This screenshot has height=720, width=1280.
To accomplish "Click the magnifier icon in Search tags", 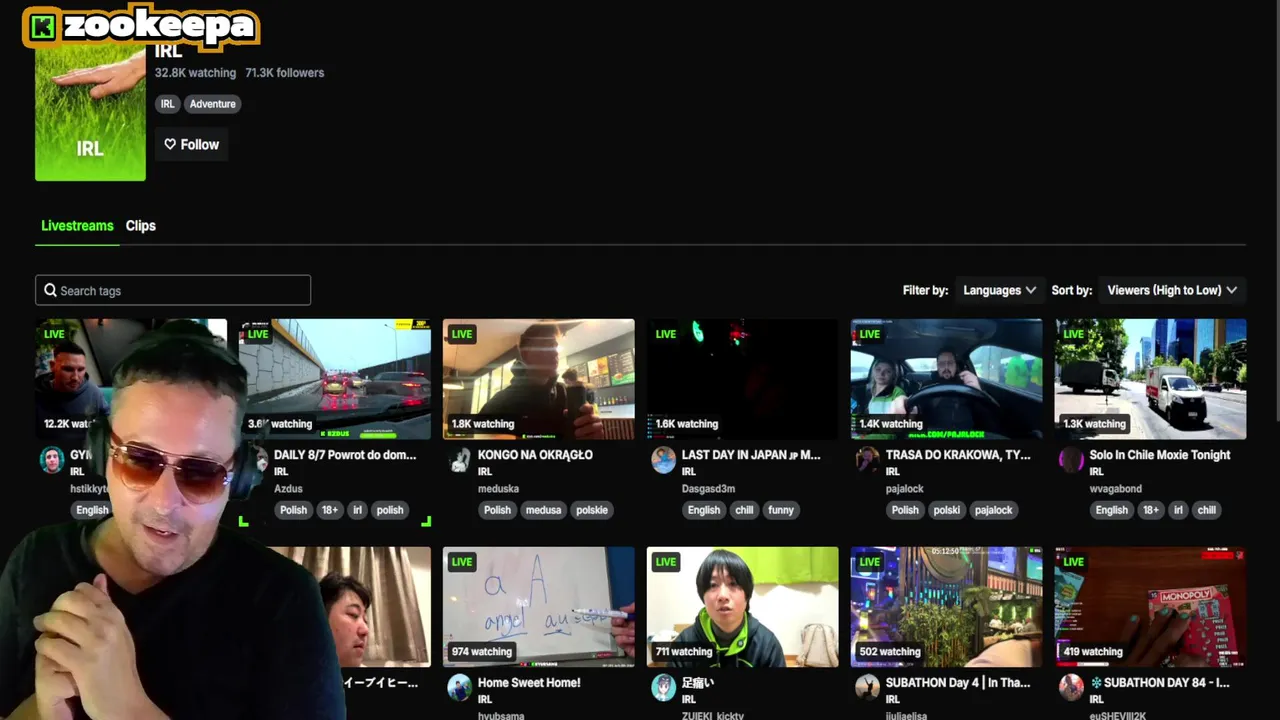I will point(50,290).
